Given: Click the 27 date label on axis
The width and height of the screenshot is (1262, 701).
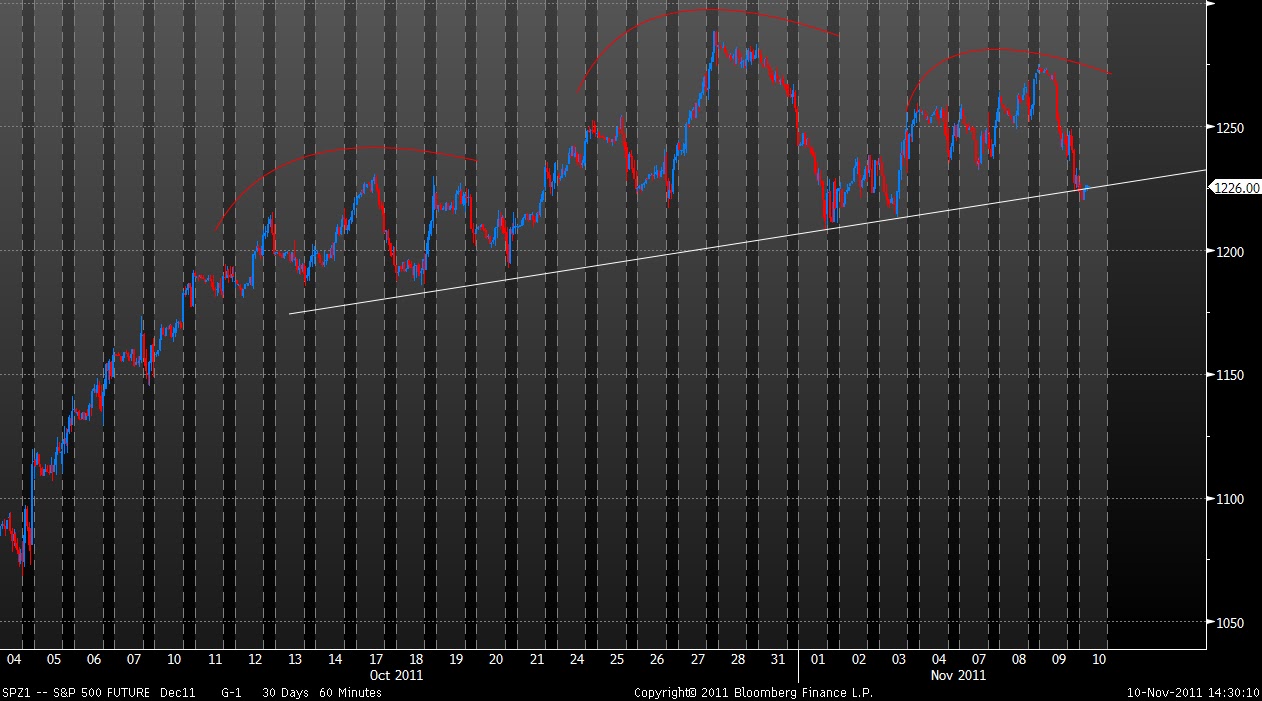Looking at the screenshot, I should pyautogui.click(x=697, y=660).
